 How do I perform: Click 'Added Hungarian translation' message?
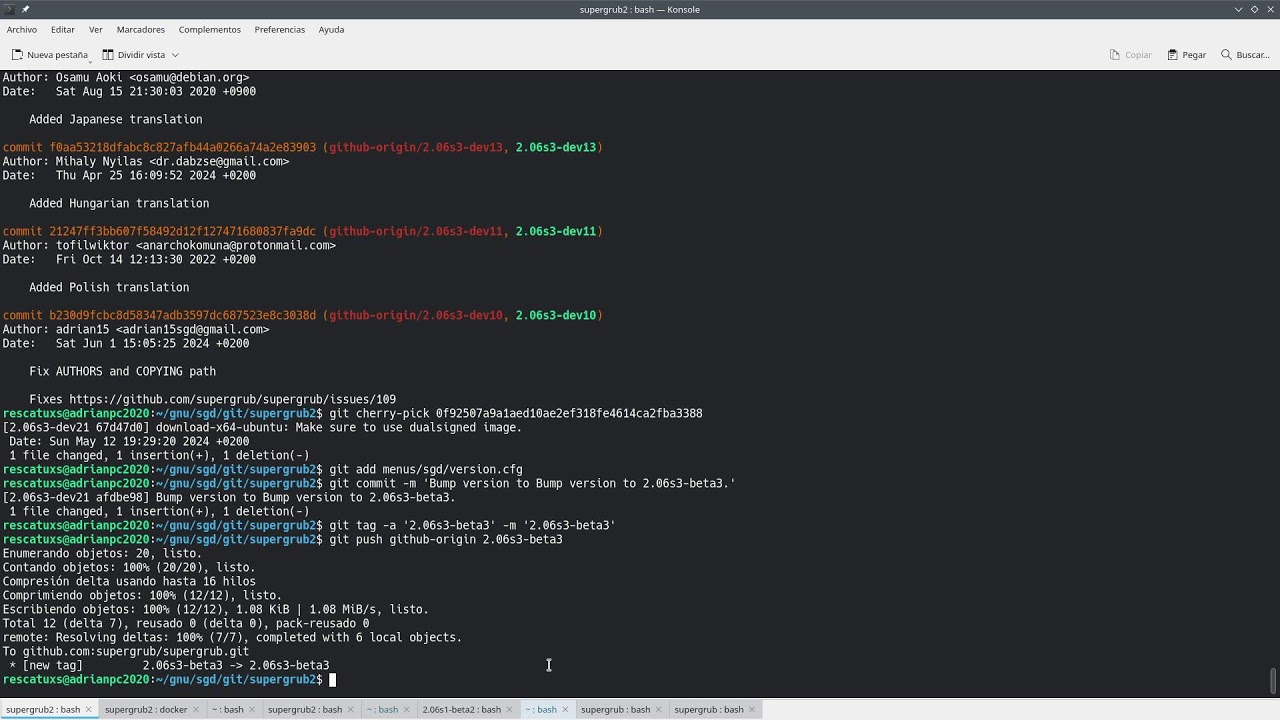[119, 203]
